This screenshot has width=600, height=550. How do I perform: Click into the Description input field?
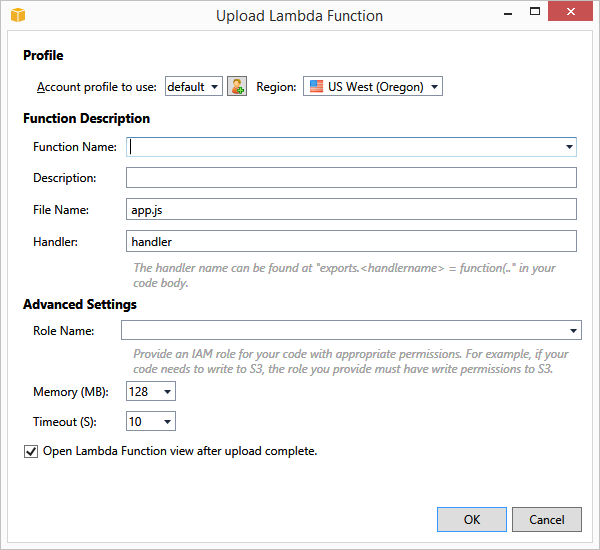point(351,178)
